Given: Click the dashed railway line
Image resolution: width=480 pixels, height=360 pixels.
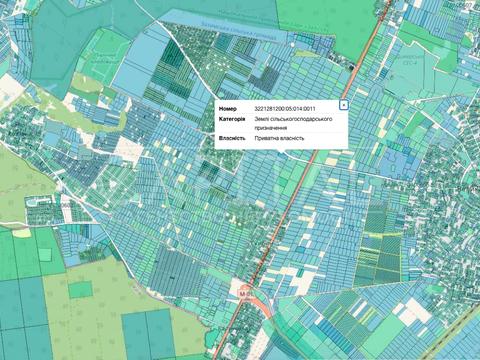Looking at the screenshot, I should point(450,333).
